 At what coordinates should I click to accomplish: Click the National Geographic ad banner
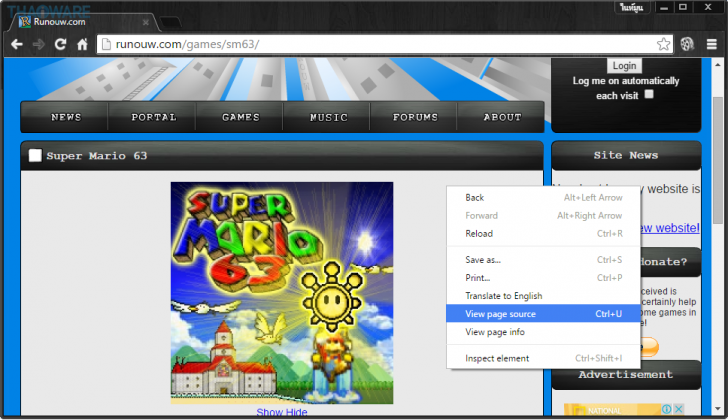[613, 409]
